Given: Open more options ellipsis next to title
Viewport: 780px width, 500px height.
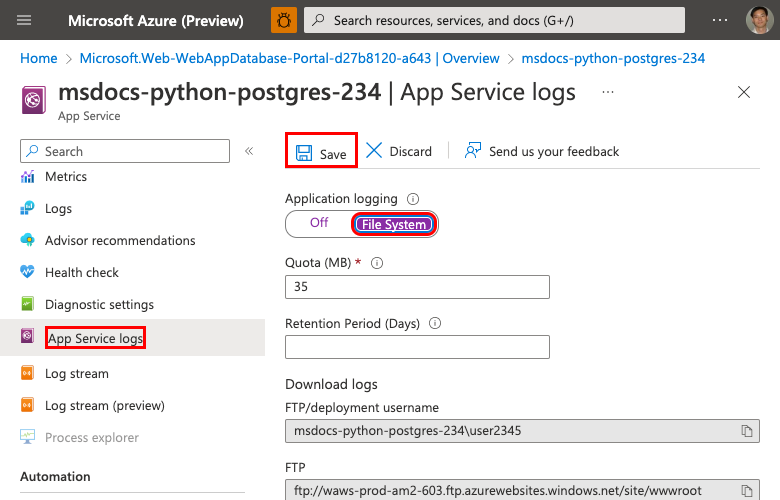Looking at the screenshot, I should click(608, 92).
